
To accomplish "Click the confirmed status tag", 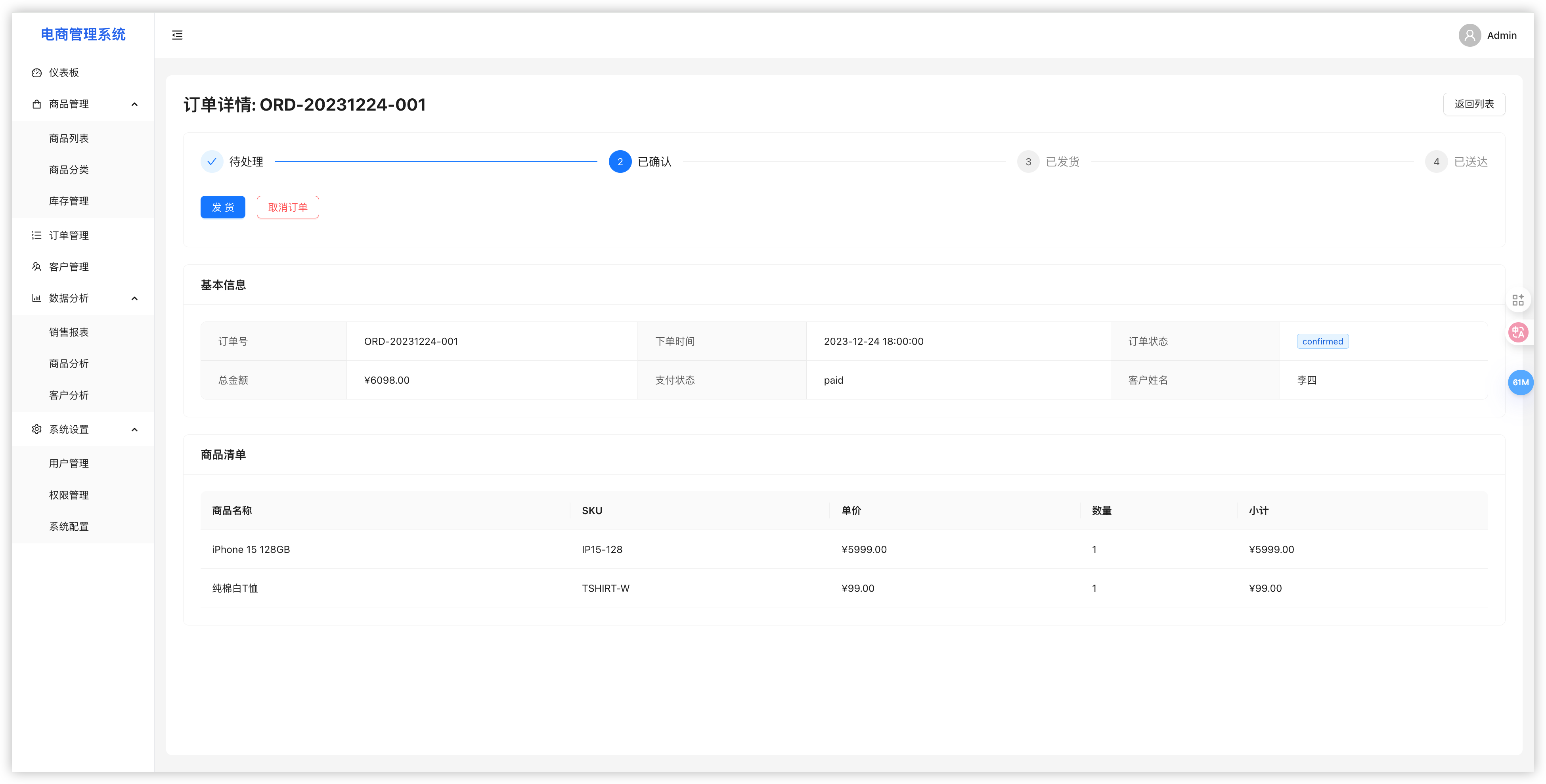I will 1322,342.
